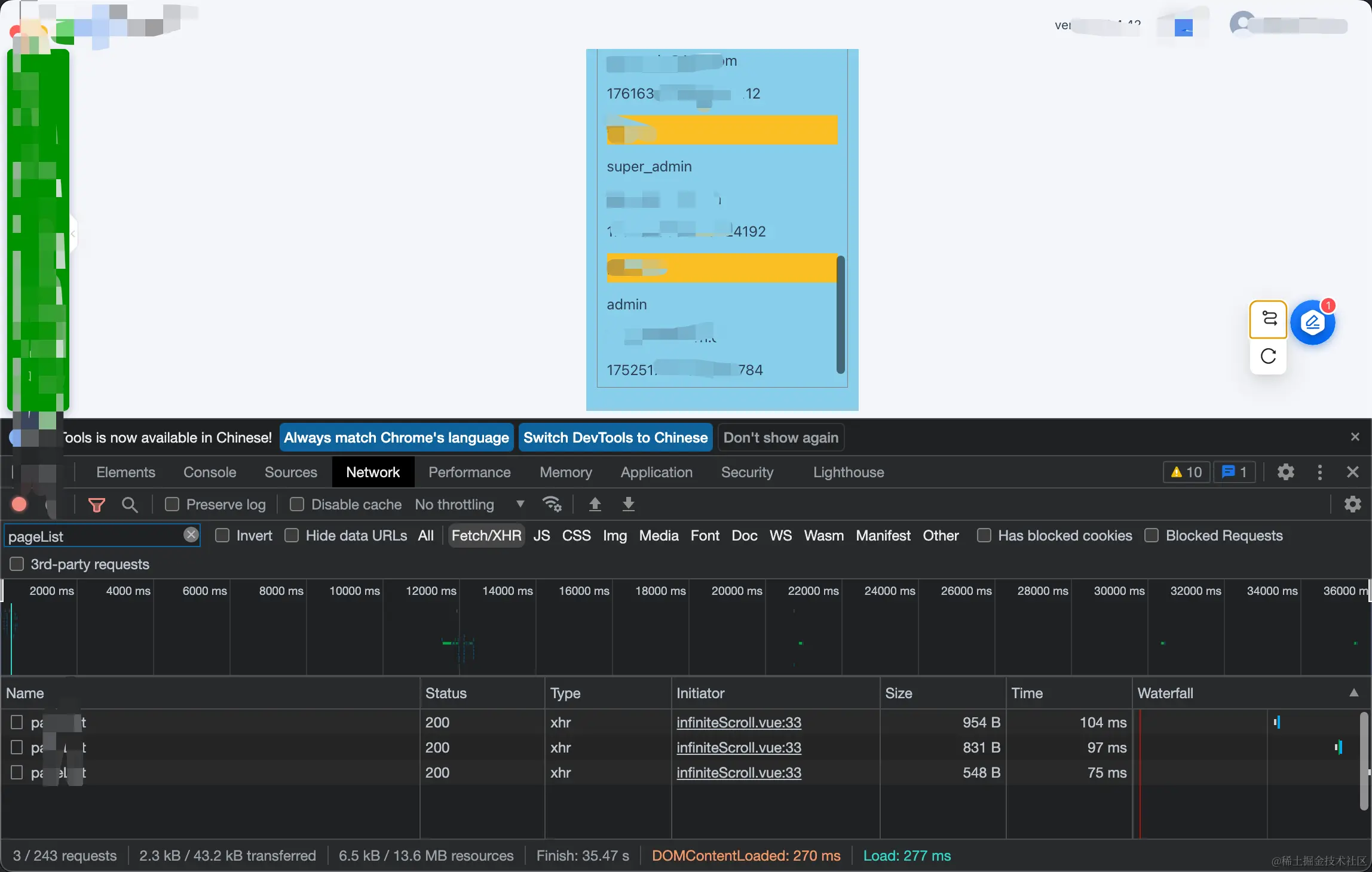1372x872 pixels.
Task: Toggle the network filter funnel icon
Action: (96, 505)
